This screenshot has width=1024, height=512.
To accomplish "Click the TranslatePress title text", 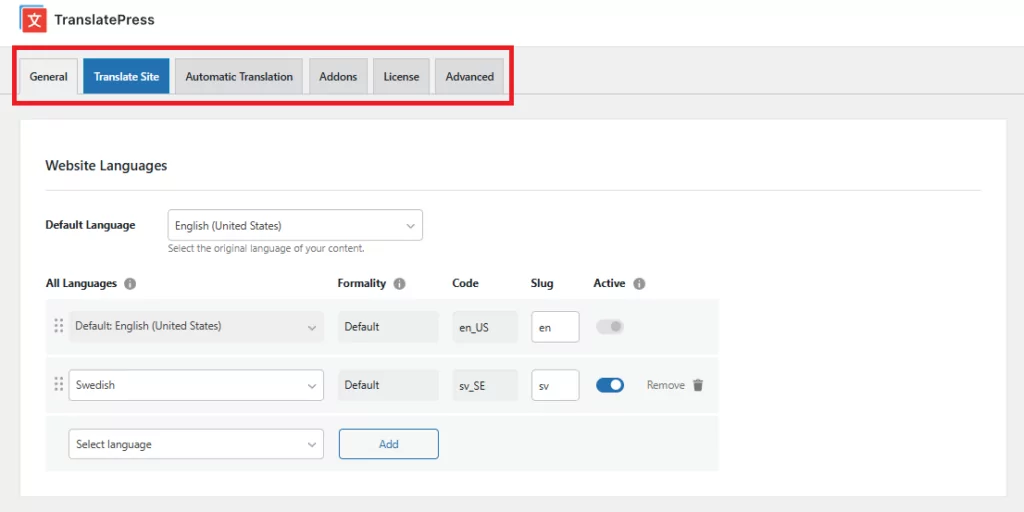I will click(x=104, y=20).
